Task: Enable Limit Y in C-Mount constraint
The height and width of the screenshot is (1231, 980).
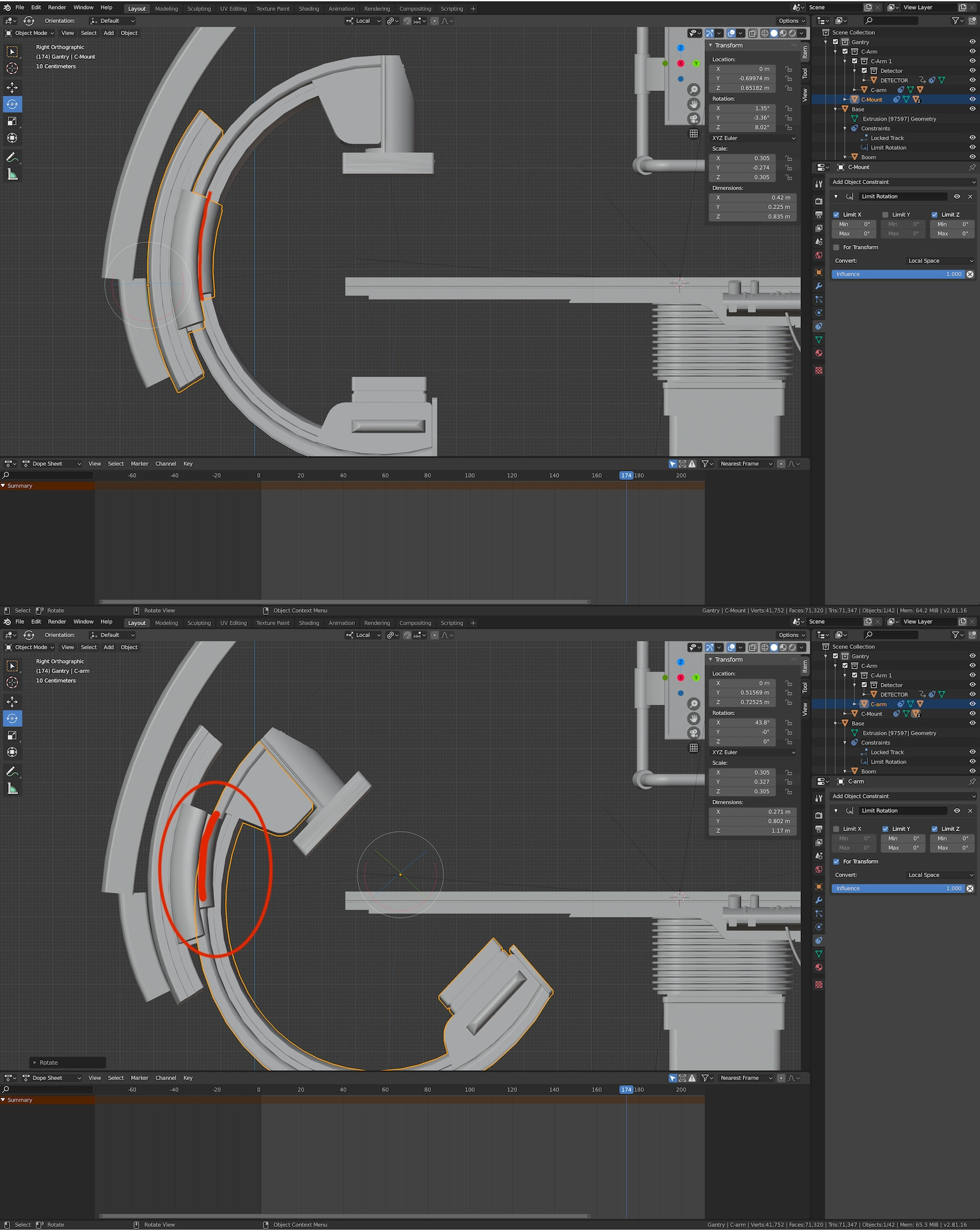Action: coord(885,215)
